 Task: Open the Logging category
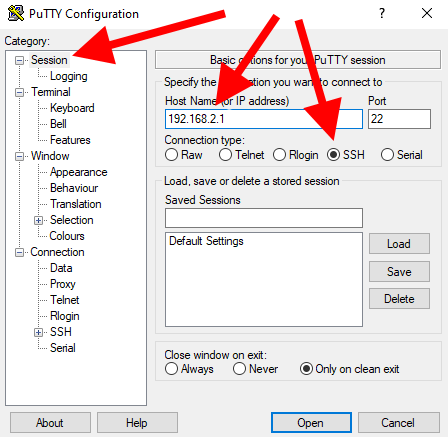(x=69, y=76)
